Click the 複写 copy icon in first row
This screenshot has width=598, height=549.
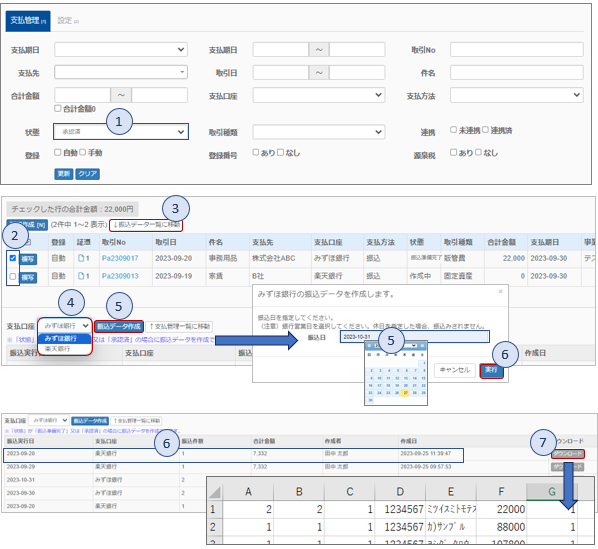pos(28,259)
